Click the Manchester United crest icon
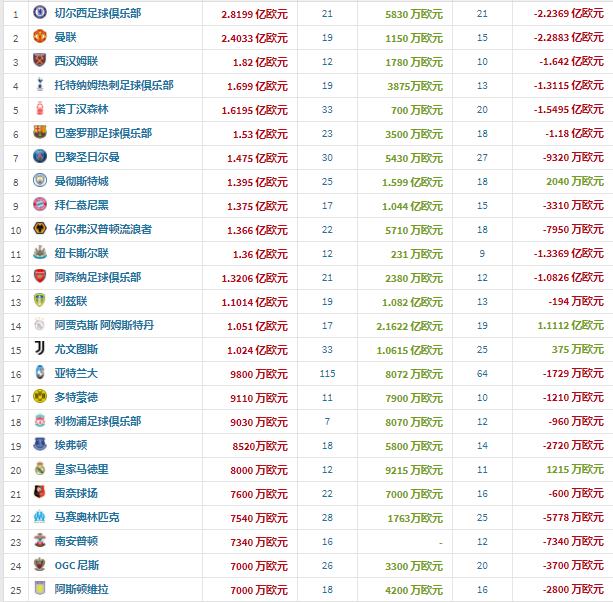Screen dimensions: 613x602 pyautogui.click(x=40, y=37)
